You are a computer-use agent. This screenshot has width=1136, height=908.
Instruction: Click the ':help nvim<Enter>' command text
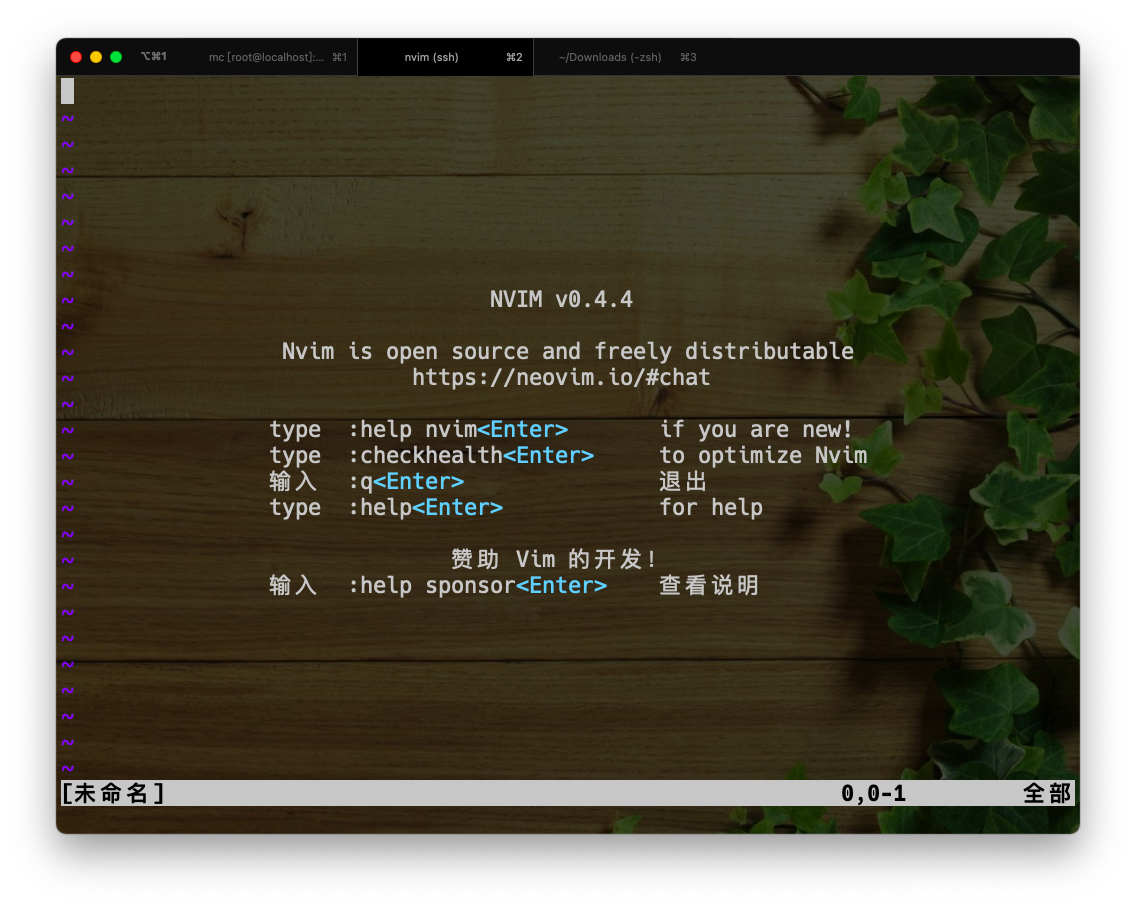458,430
